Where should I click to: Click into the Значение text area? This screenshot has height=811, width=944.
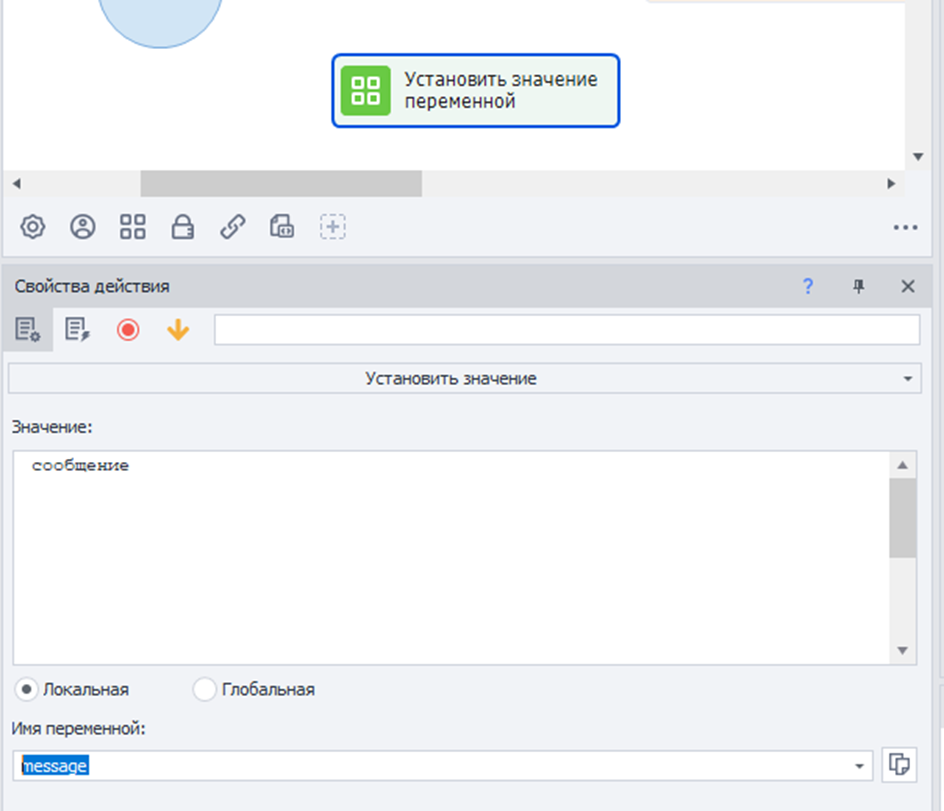click(452, 558)
